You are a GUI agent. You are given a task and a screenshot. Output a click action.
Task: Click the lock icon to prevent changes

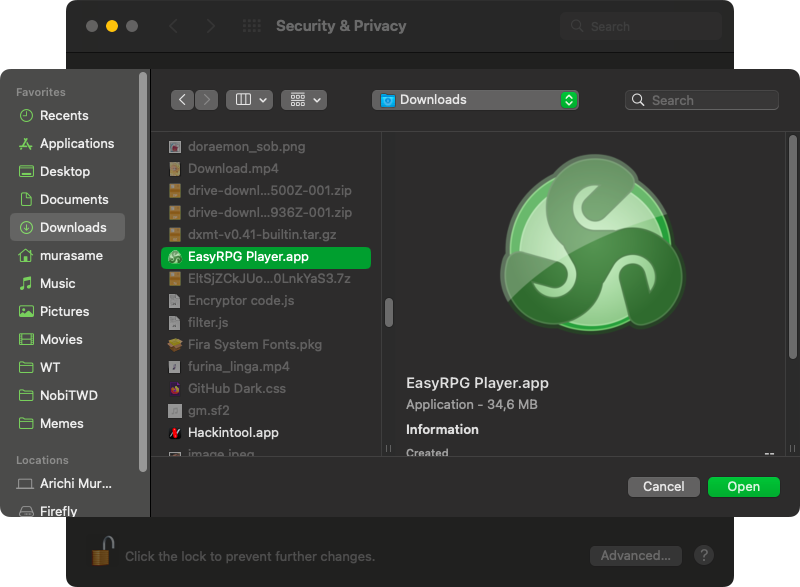click(x=102, y=551)
